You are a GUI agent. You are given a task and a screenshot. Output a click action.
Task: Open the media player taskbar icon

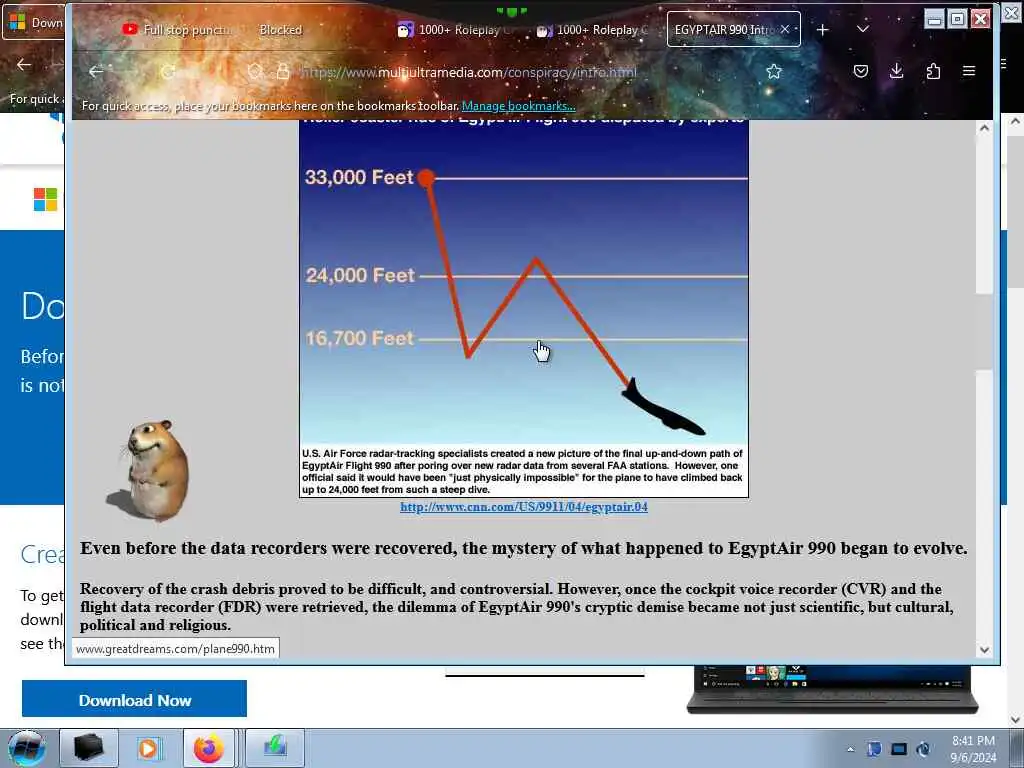149,748
